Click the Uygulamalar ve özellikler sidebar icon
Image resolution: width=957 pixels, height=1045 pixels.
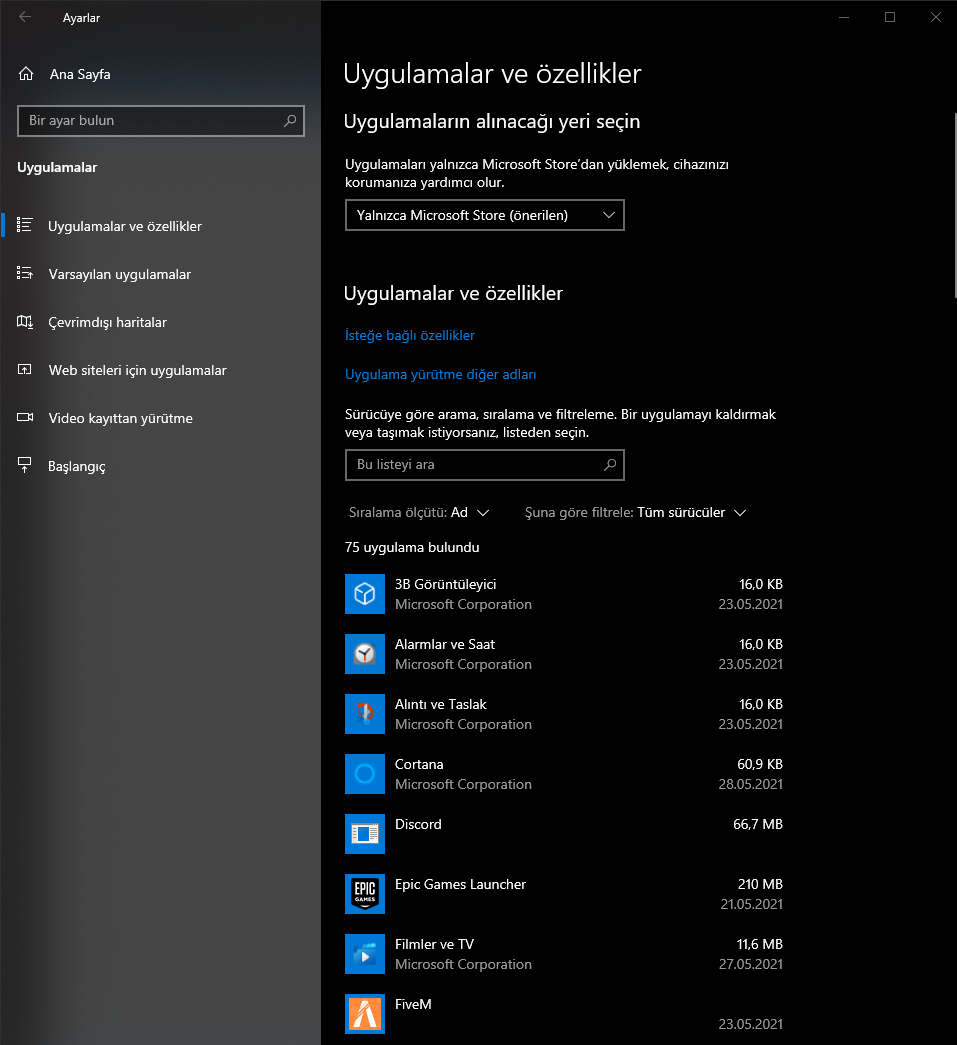pyautogui.click(x=25, y=225)
